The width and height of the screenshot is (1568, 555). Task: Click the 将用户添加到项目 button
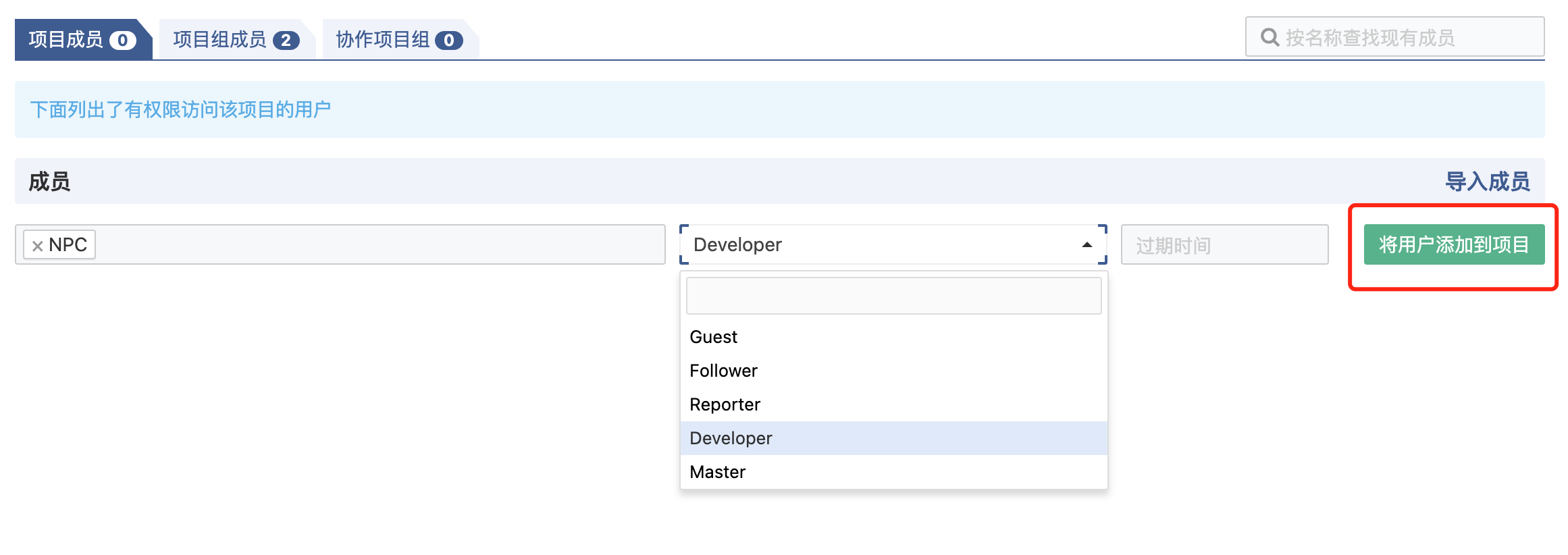1453,244
